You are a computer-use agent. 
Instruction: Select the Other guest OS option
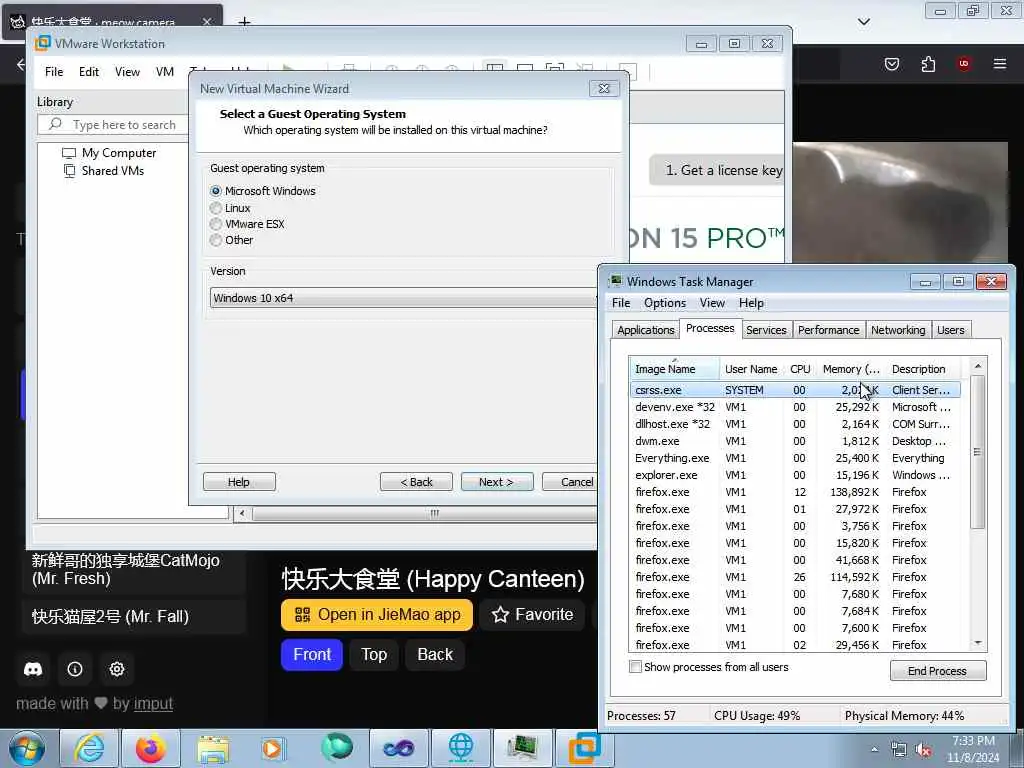216,240
